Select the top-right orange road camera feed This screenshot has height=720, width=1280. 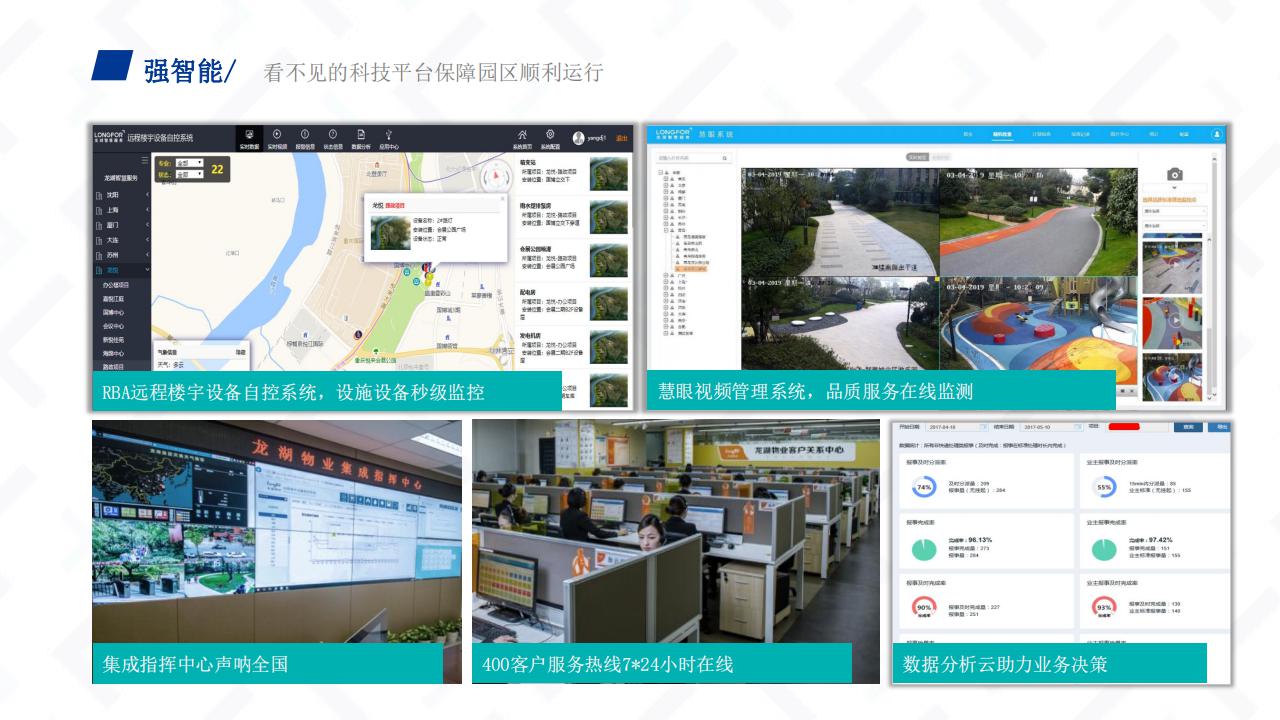[x=1037, y=220]
